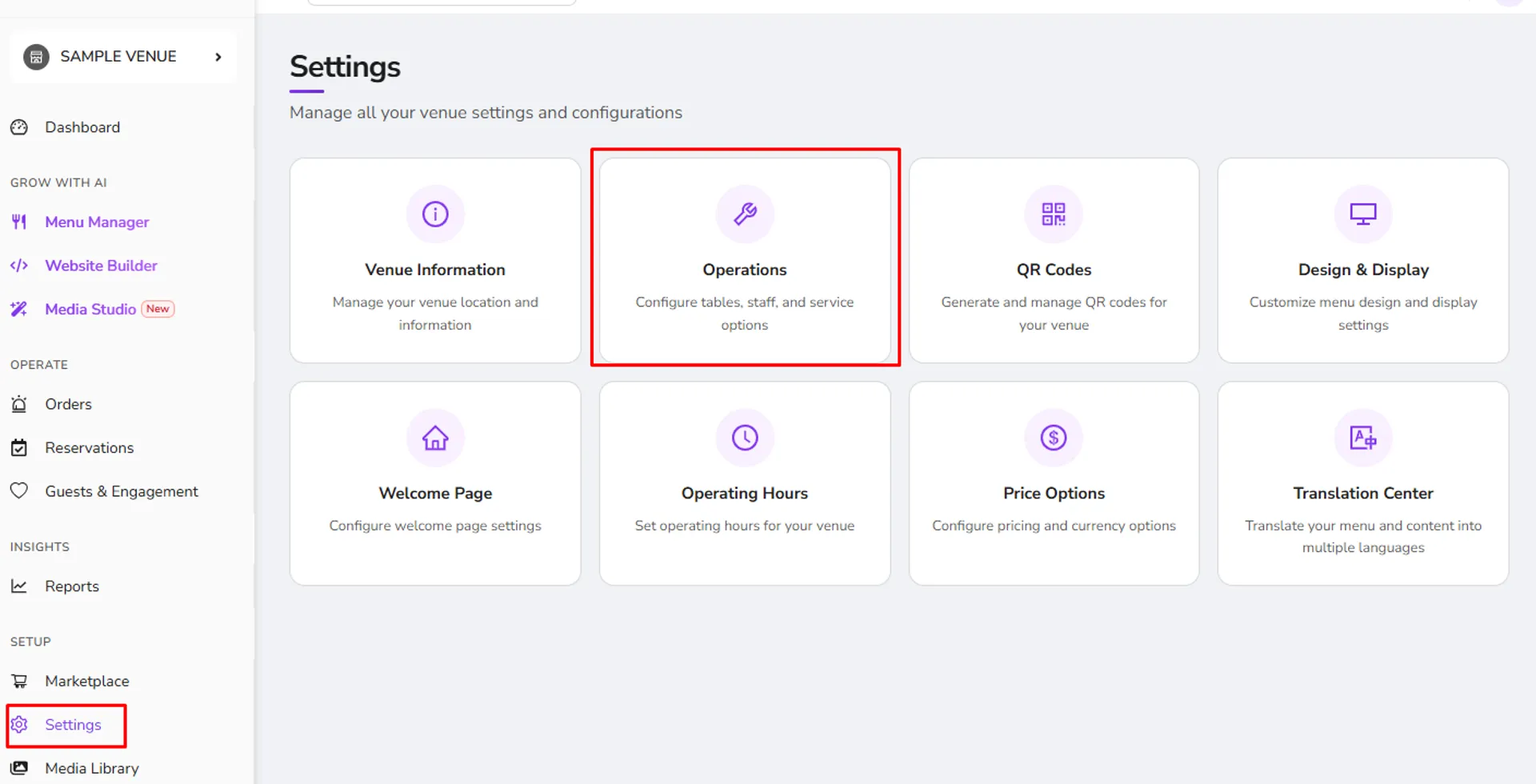Click the Welcome Page house icon

[x=435, y=438]
